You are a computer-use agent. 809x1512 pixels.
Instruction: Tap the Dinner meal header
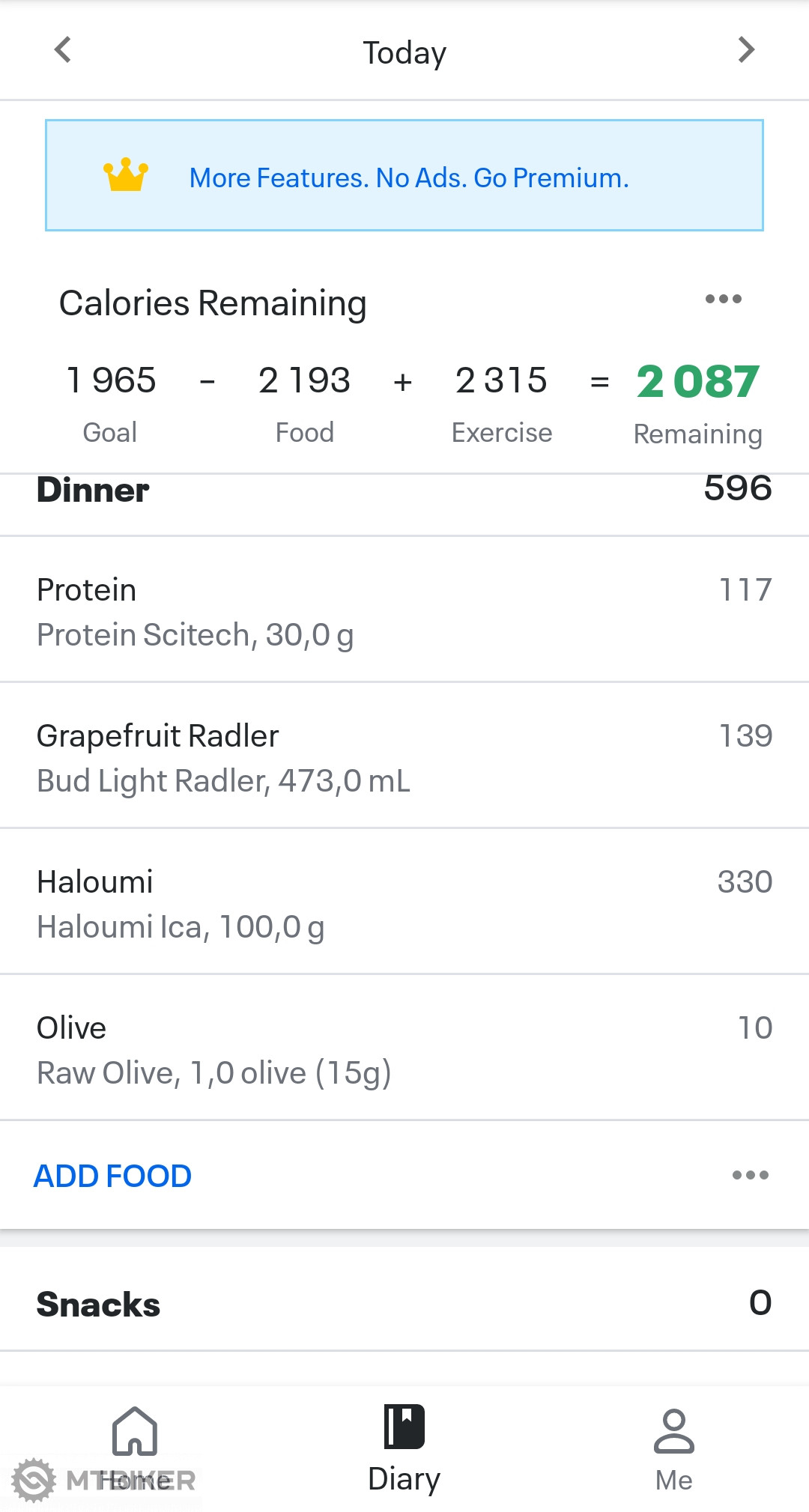coord(94,491)
